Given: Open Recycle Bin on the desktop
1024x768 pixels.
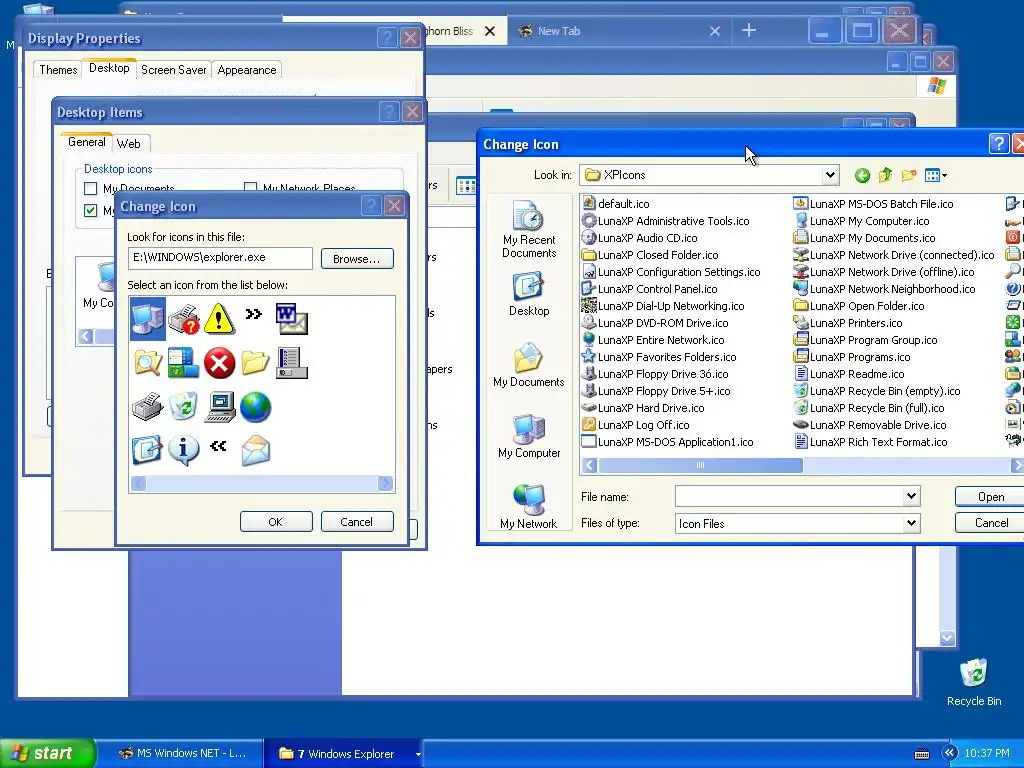Looking at the screenshot, I should 974,682.
